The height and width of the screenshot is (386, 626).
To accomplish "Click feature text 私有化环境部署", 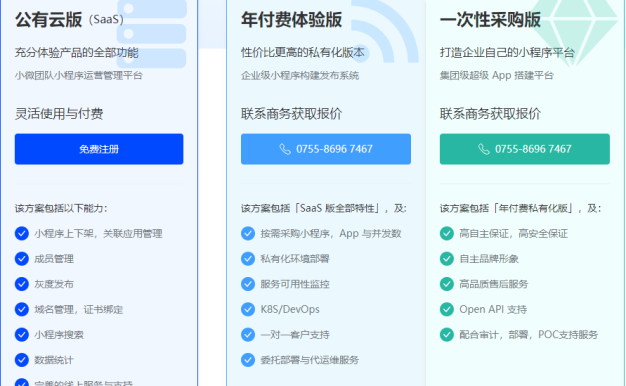I will (295, 259).
